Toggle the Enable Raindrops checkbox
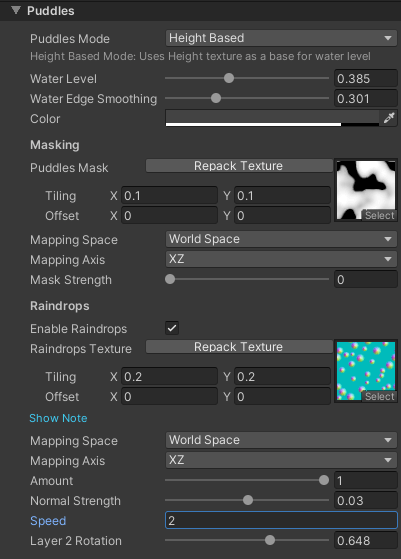 click(x=172, y=328)
